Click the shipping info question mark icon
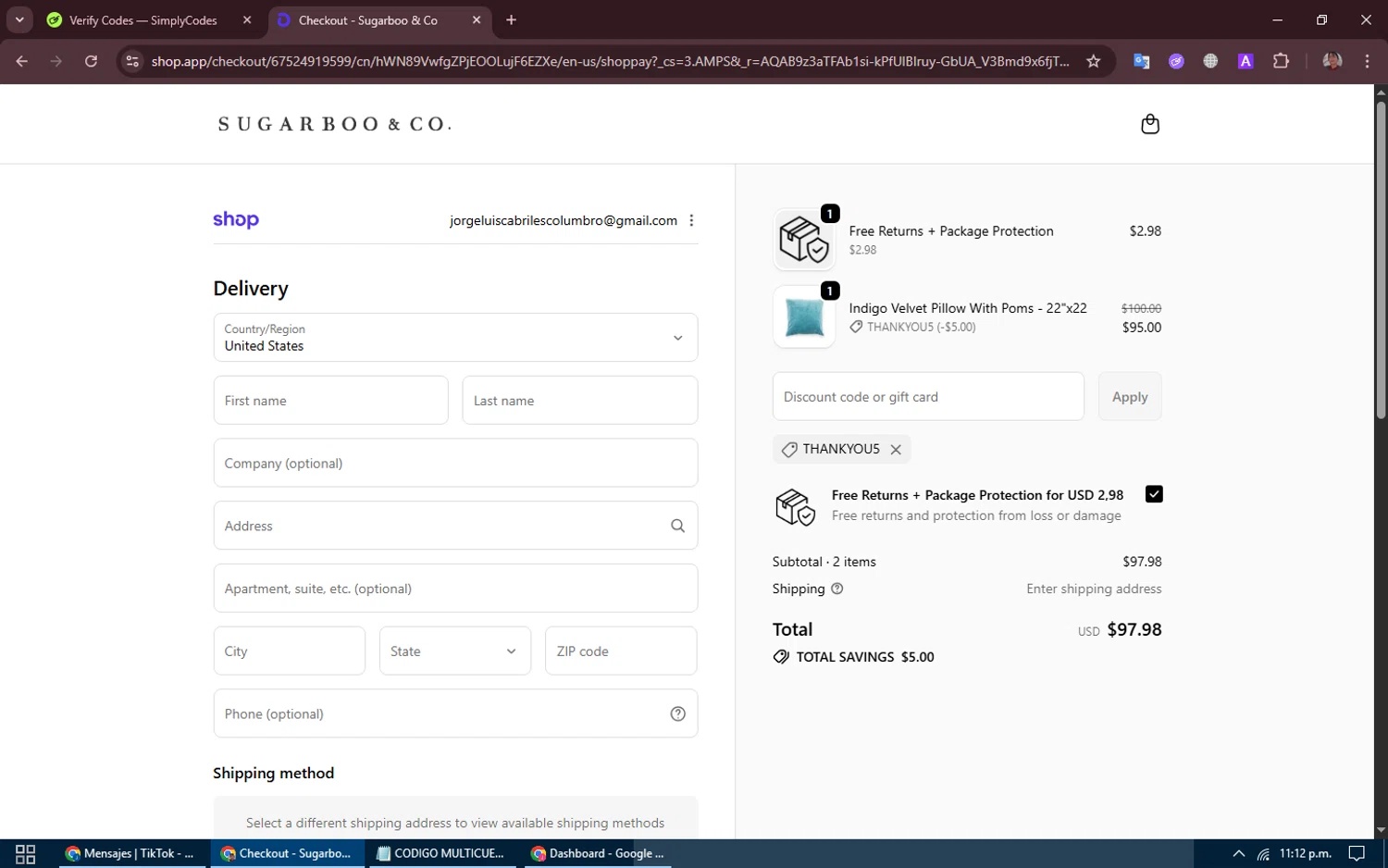 [837, 589]
